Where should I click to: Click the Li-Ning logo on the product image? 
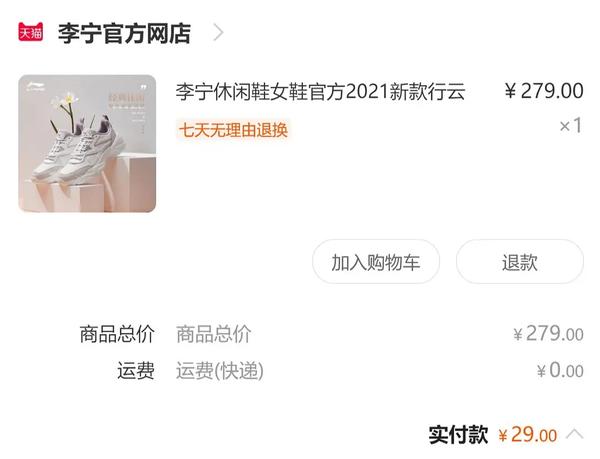pos(36,86)
